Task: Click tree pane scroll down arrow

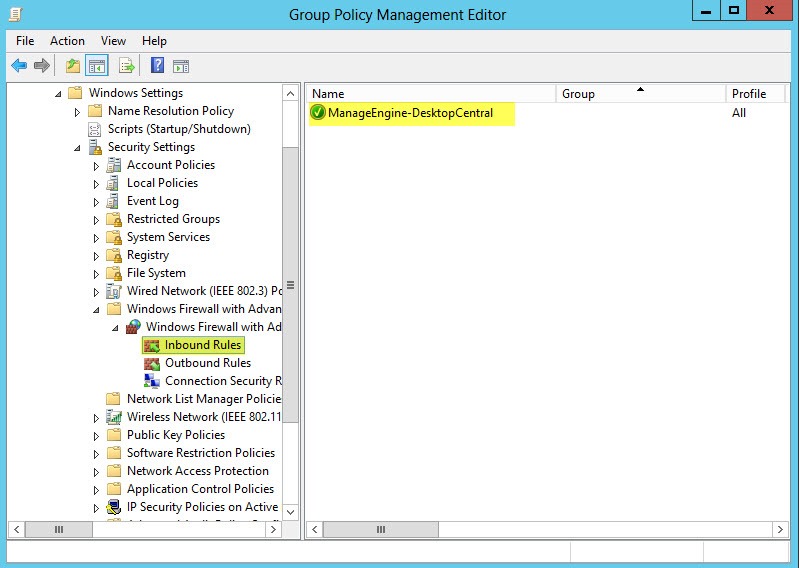Action: pyautogui.click(x=290, y=512)
